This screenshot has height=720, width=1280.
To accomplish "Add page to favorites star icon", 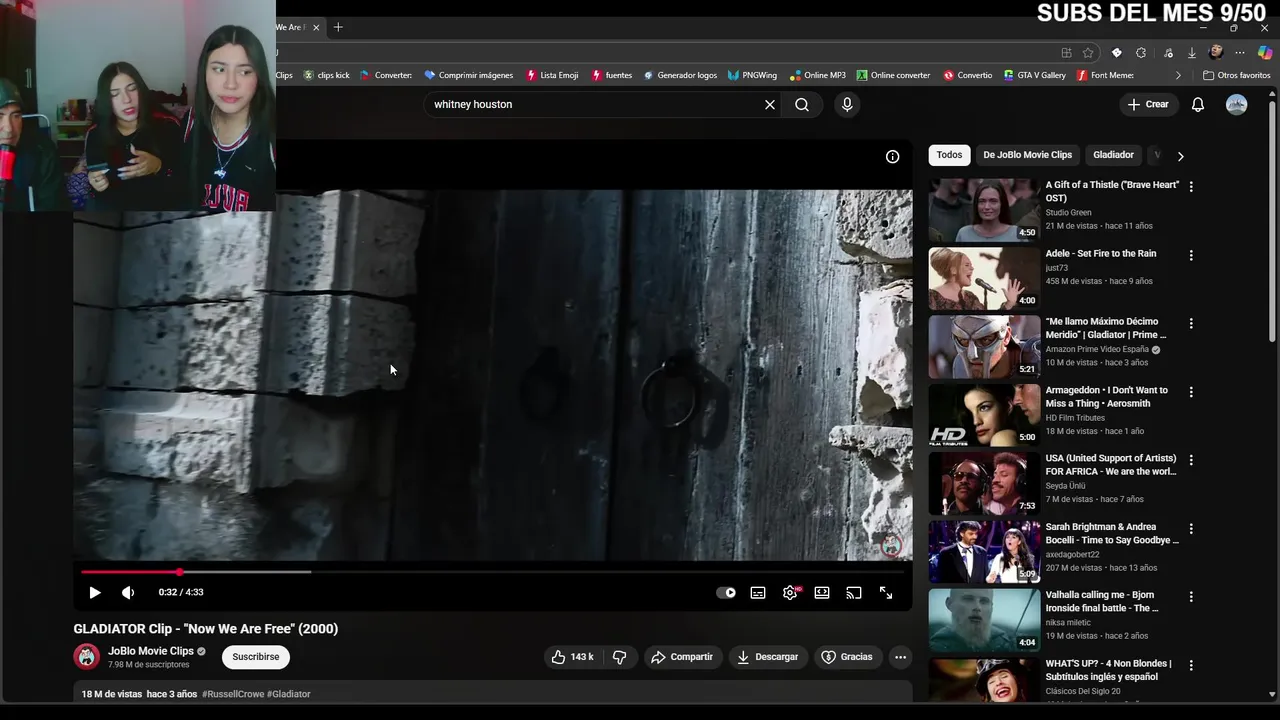I will point(1088,53).
